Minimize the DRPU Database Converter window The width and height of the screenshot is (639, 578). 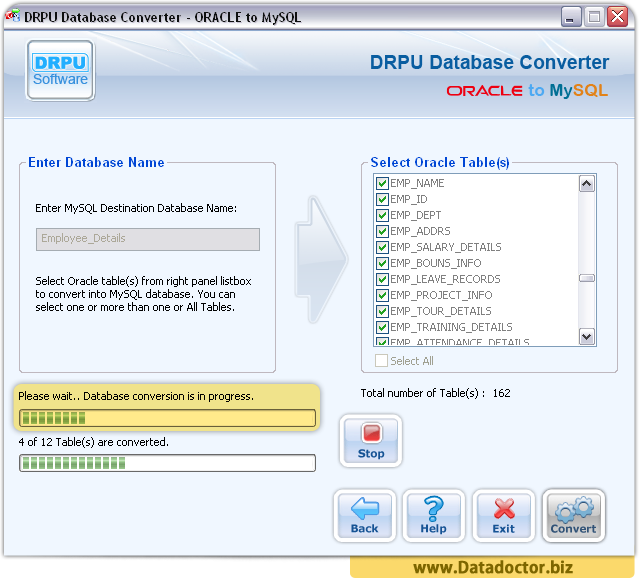(x=571, y=17)
